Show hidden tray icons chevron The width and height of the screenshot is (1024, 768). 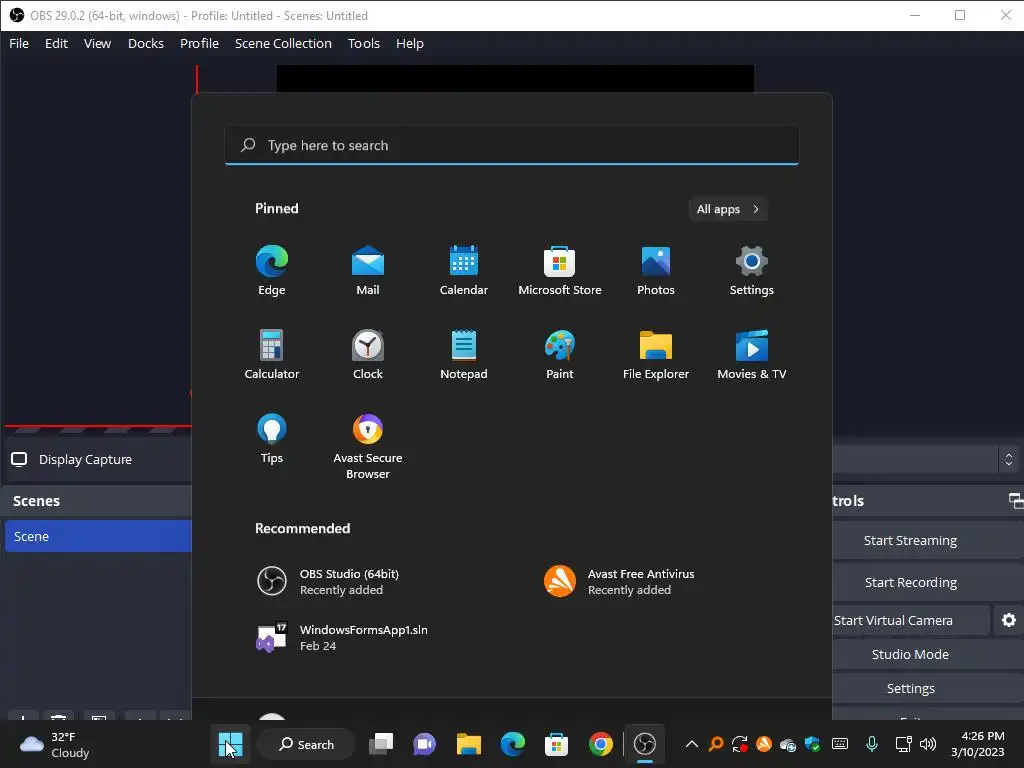[692, 744]
